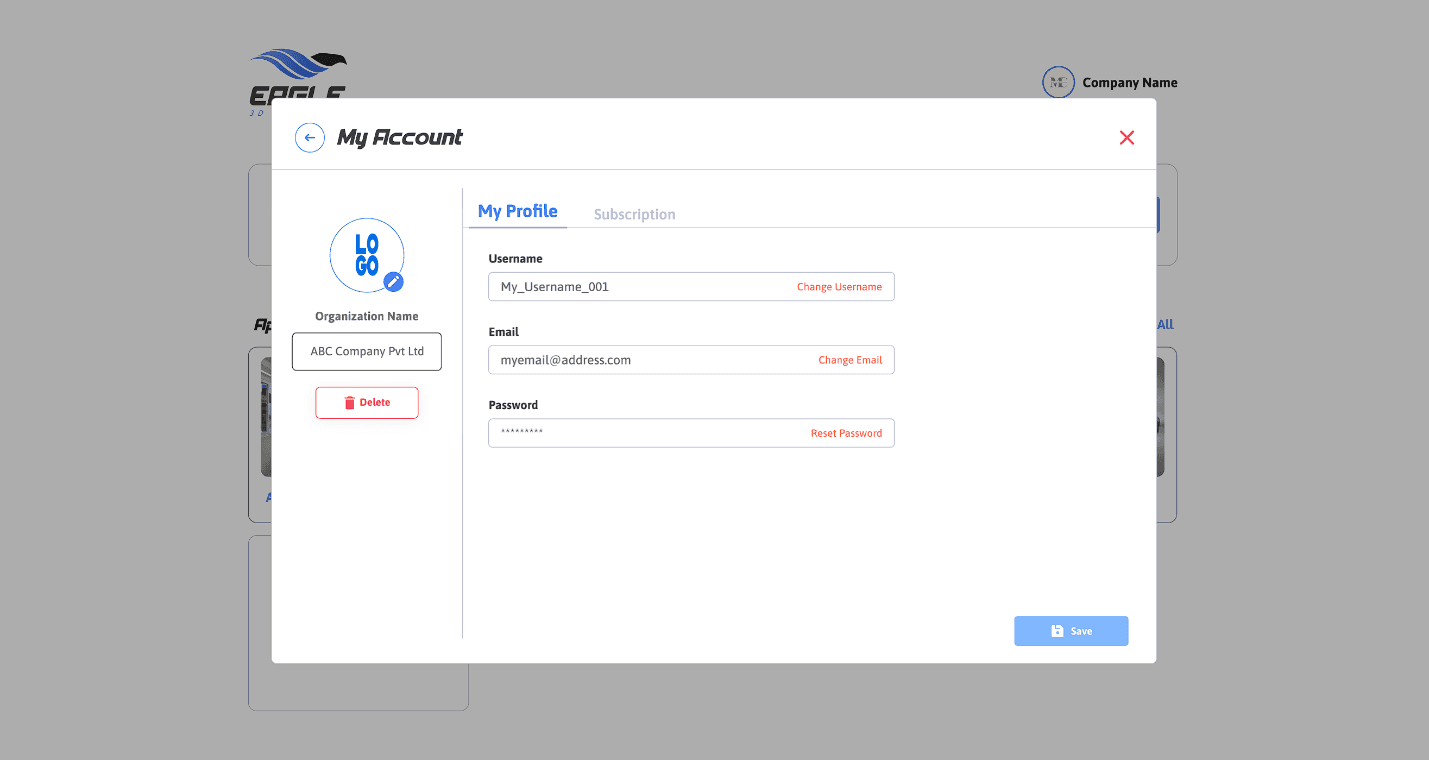The image size is (1429, 760).
Task: Select the Organization Name box ABC Company
Action: point(367,352)
